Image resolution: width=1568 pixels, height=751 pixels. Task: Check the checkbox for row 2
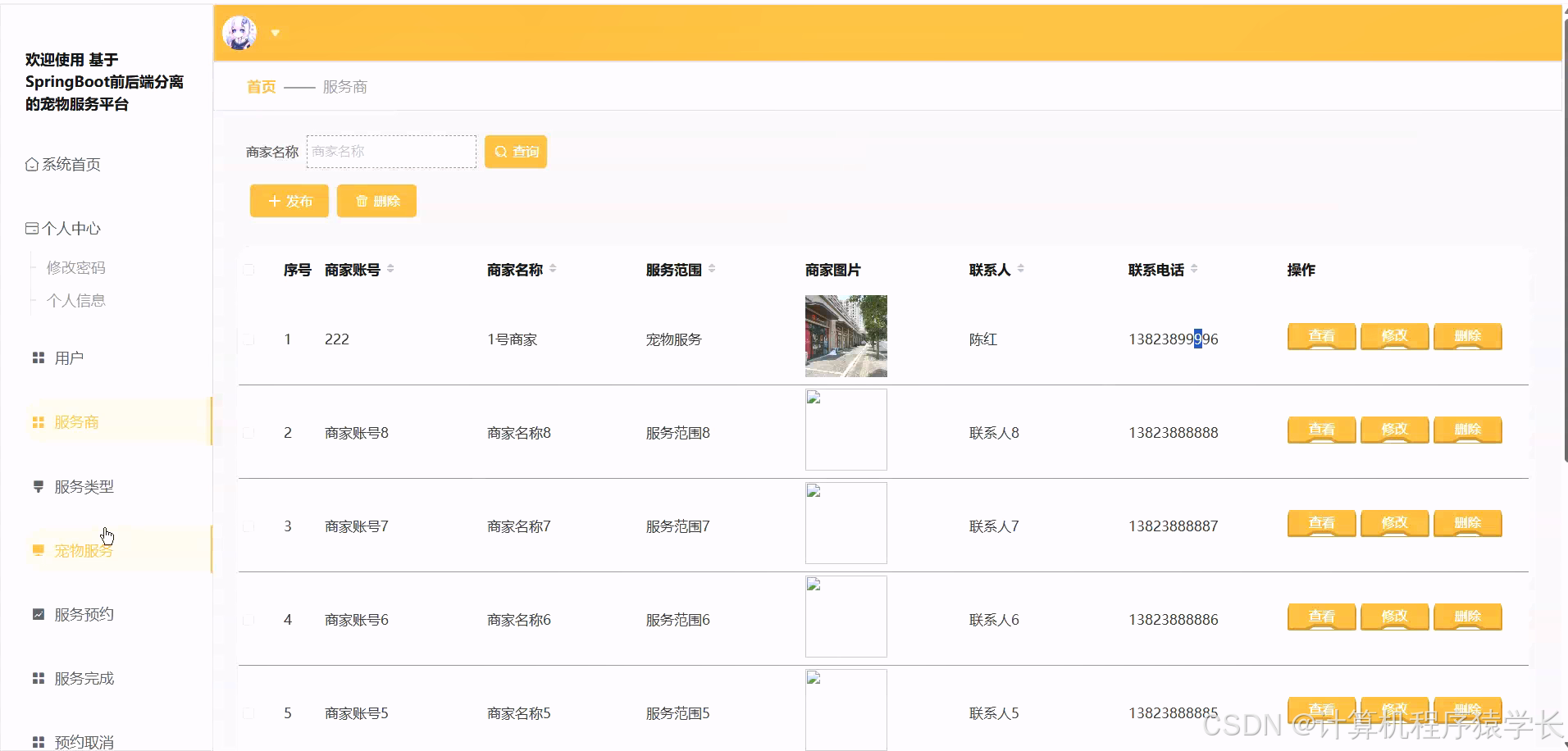coord(248,433)
